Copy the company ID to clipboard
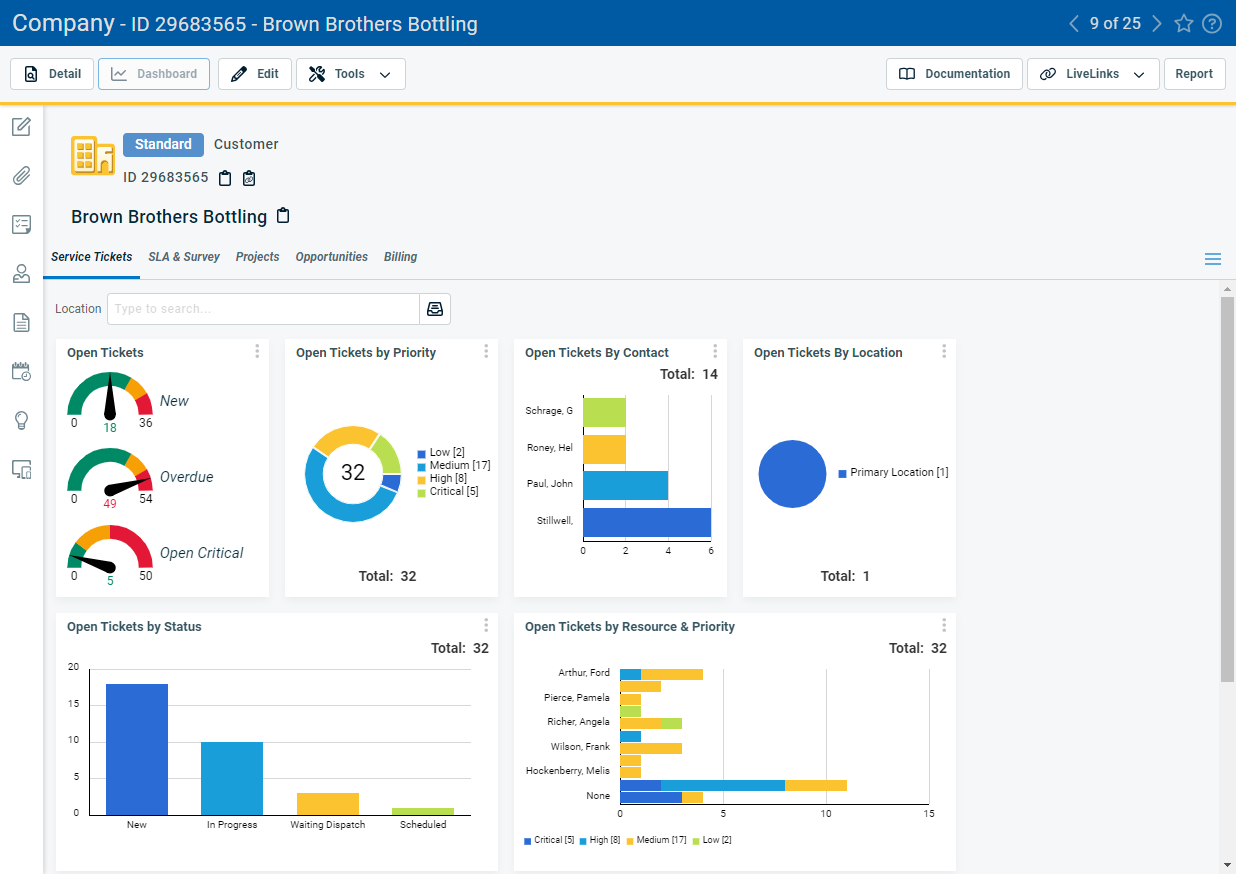Screen dimensions: 1236x874 [225, 178]
